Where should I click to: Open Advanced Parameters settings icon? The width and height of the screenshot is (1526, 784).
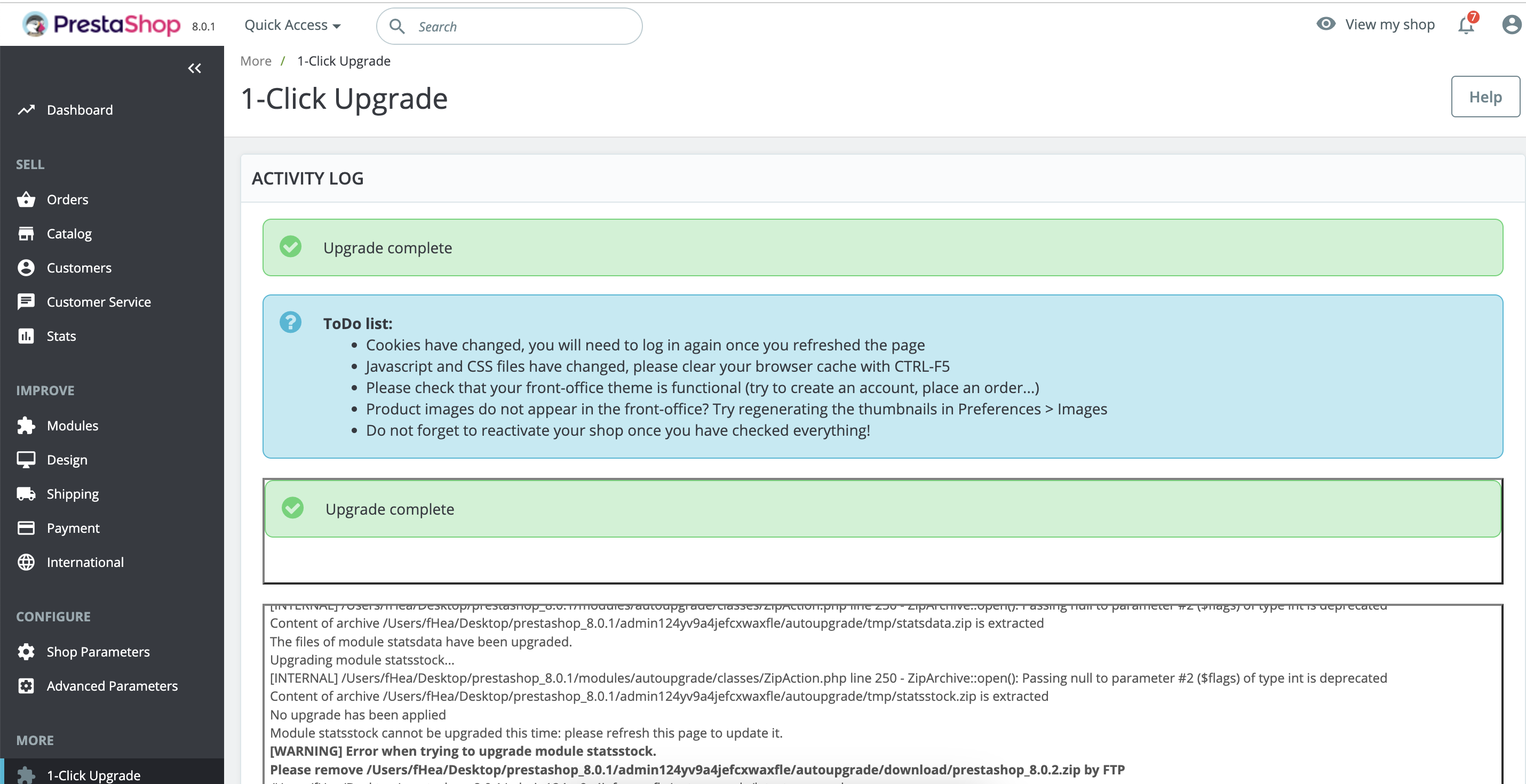(27, 686)
